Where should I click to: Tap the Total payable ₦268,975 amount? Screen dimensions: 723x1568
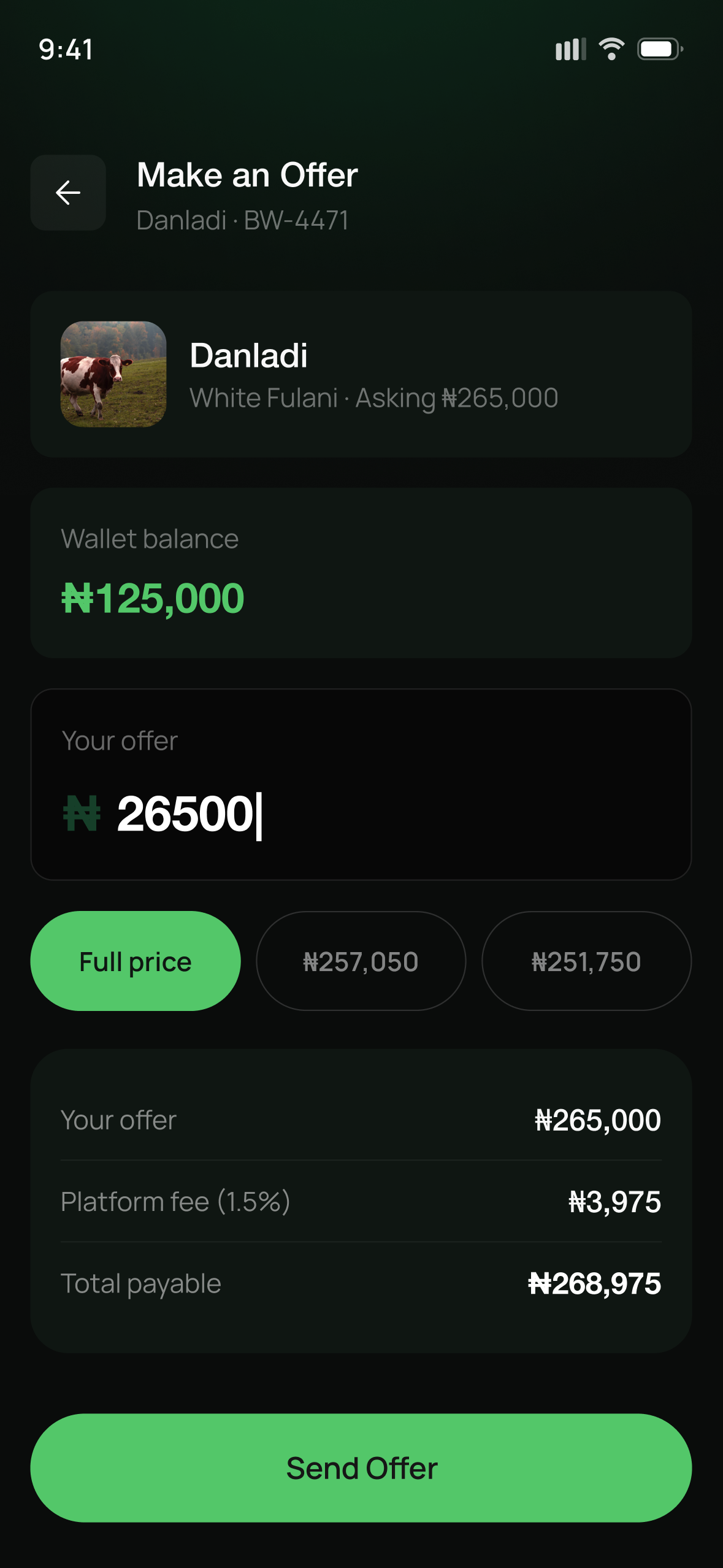point(595,1283)
